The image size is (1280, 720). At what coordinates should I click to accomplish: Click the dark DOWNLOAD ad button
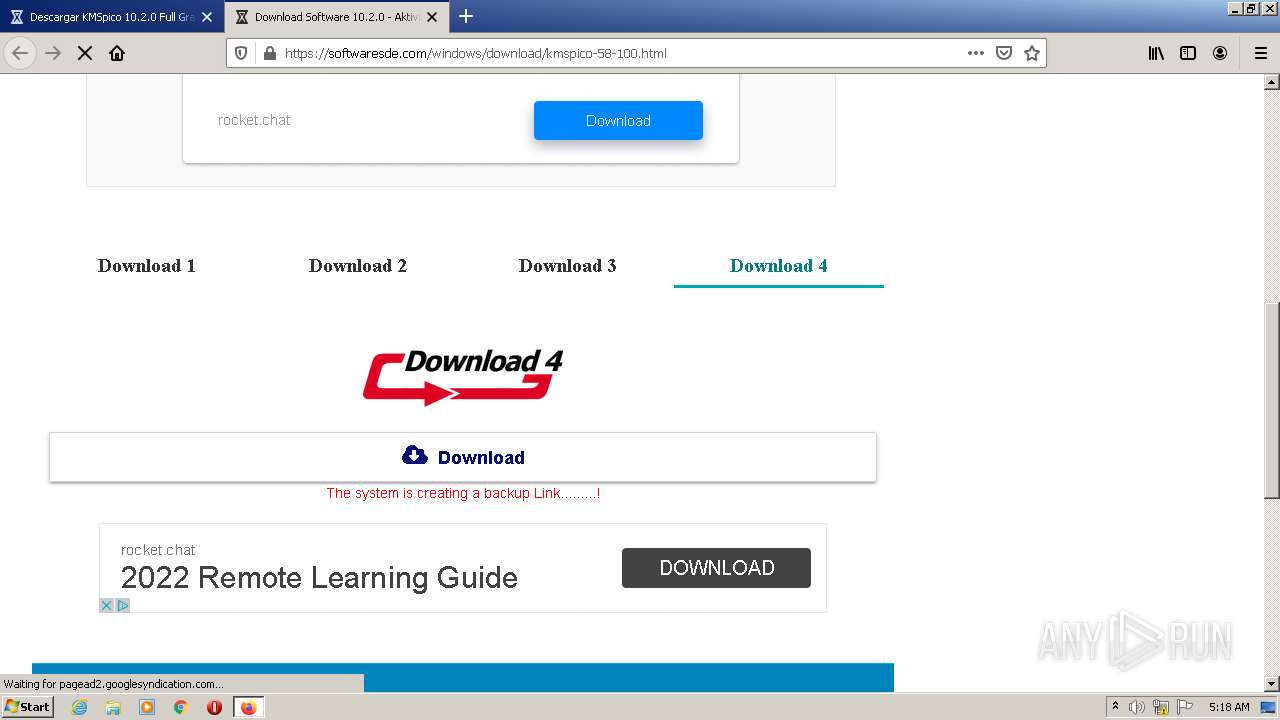pyautogui.click(x=716, y=567)
